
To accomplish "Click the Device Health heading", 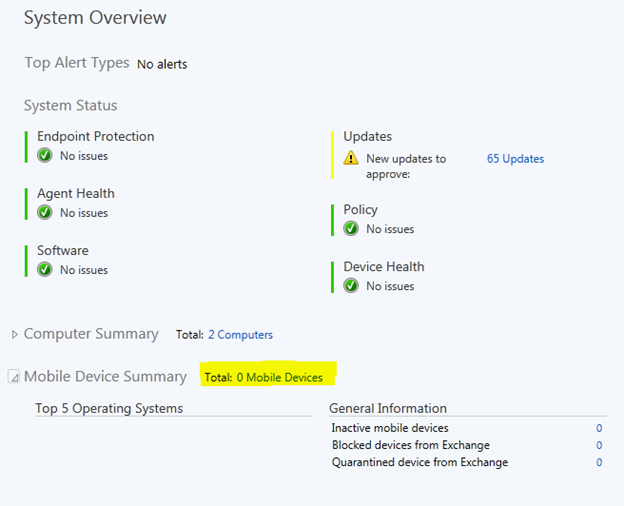I will [x=383, y=266].
